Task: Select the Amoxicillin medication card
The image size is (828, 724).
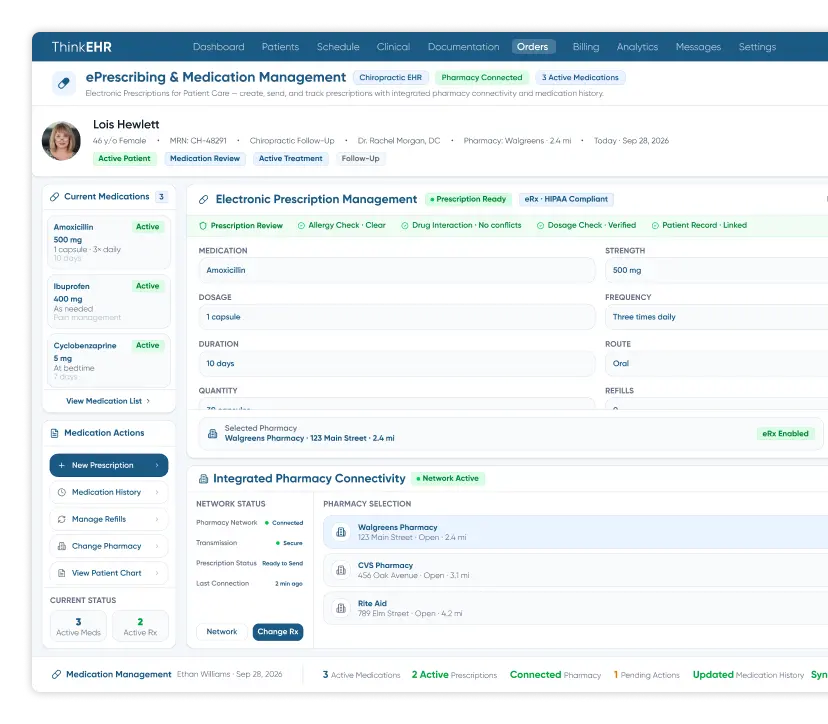Action: (x=109, y=242)
